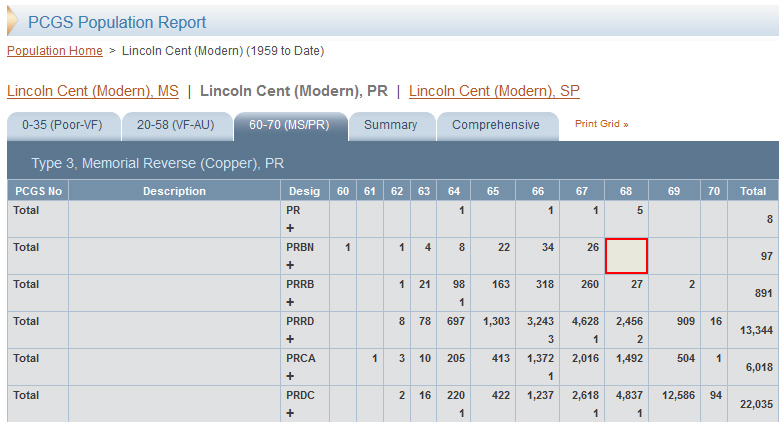Click the PRRD total value 13,344

pos(757,330)
